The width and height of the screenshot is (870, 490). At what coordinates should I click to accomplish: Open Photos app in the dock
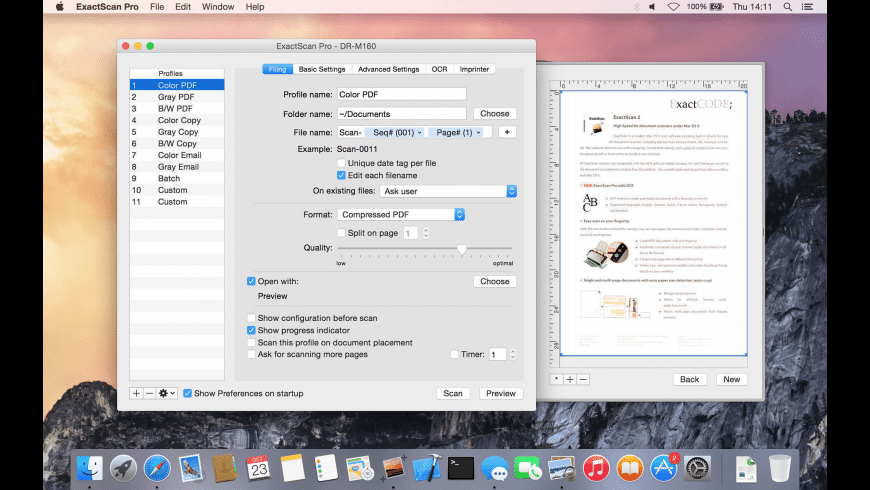[393, 468]
